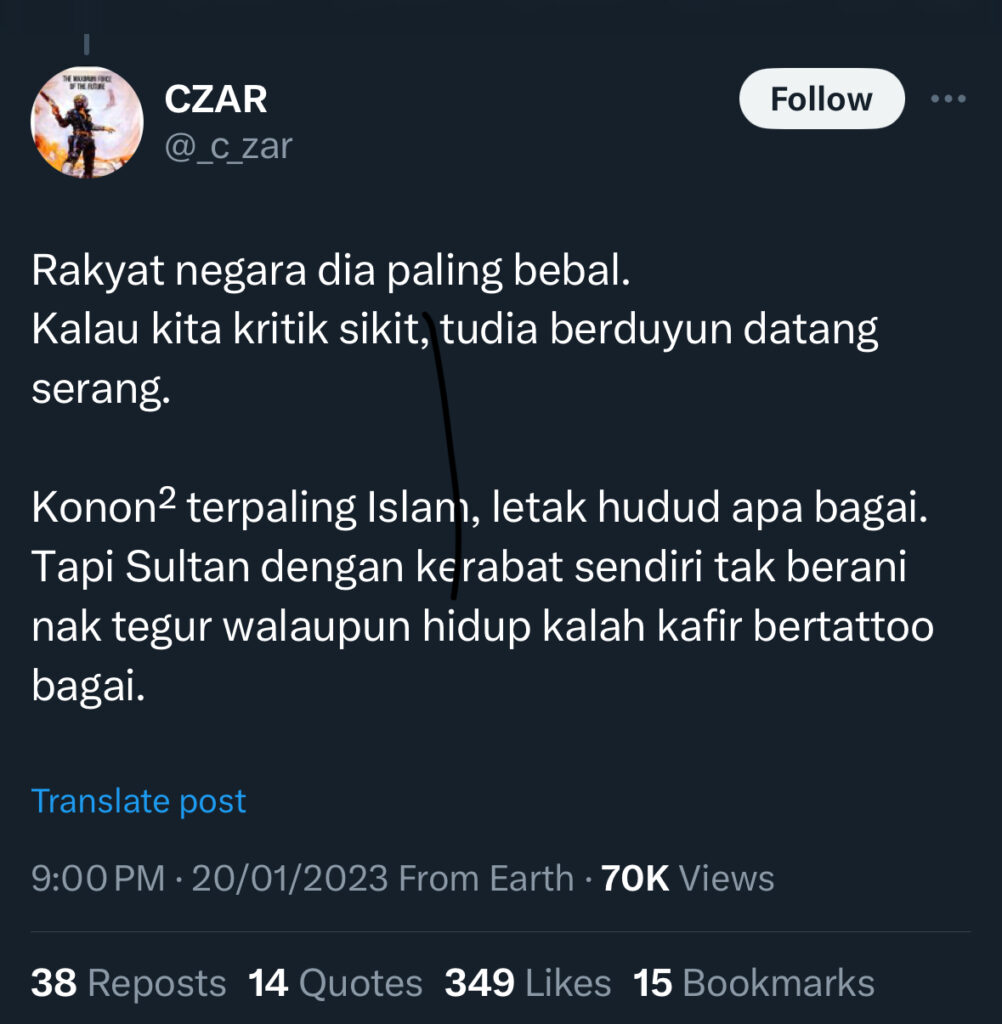1002x1024 pixels.
Task: Show the 349 Likes list
Action: (528, 983)
